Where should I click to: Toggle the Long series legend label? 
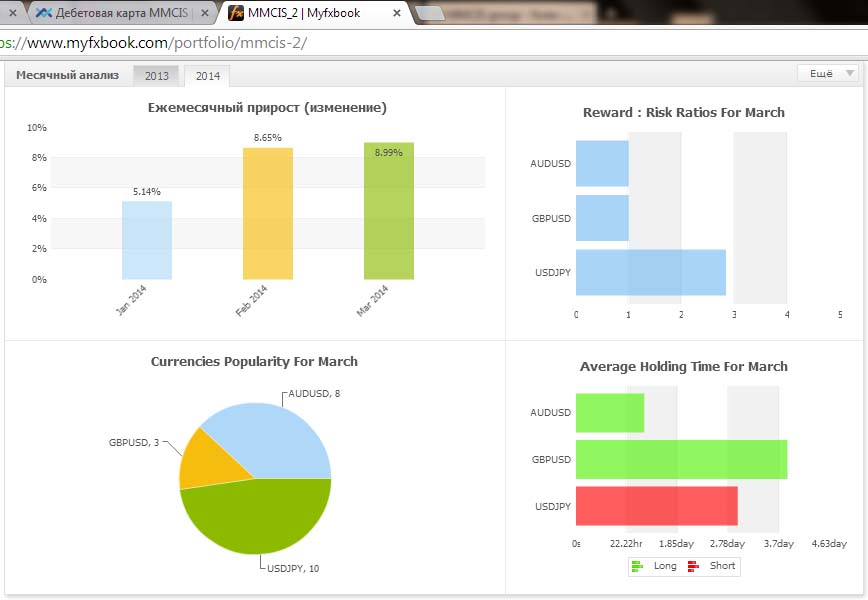664,566
